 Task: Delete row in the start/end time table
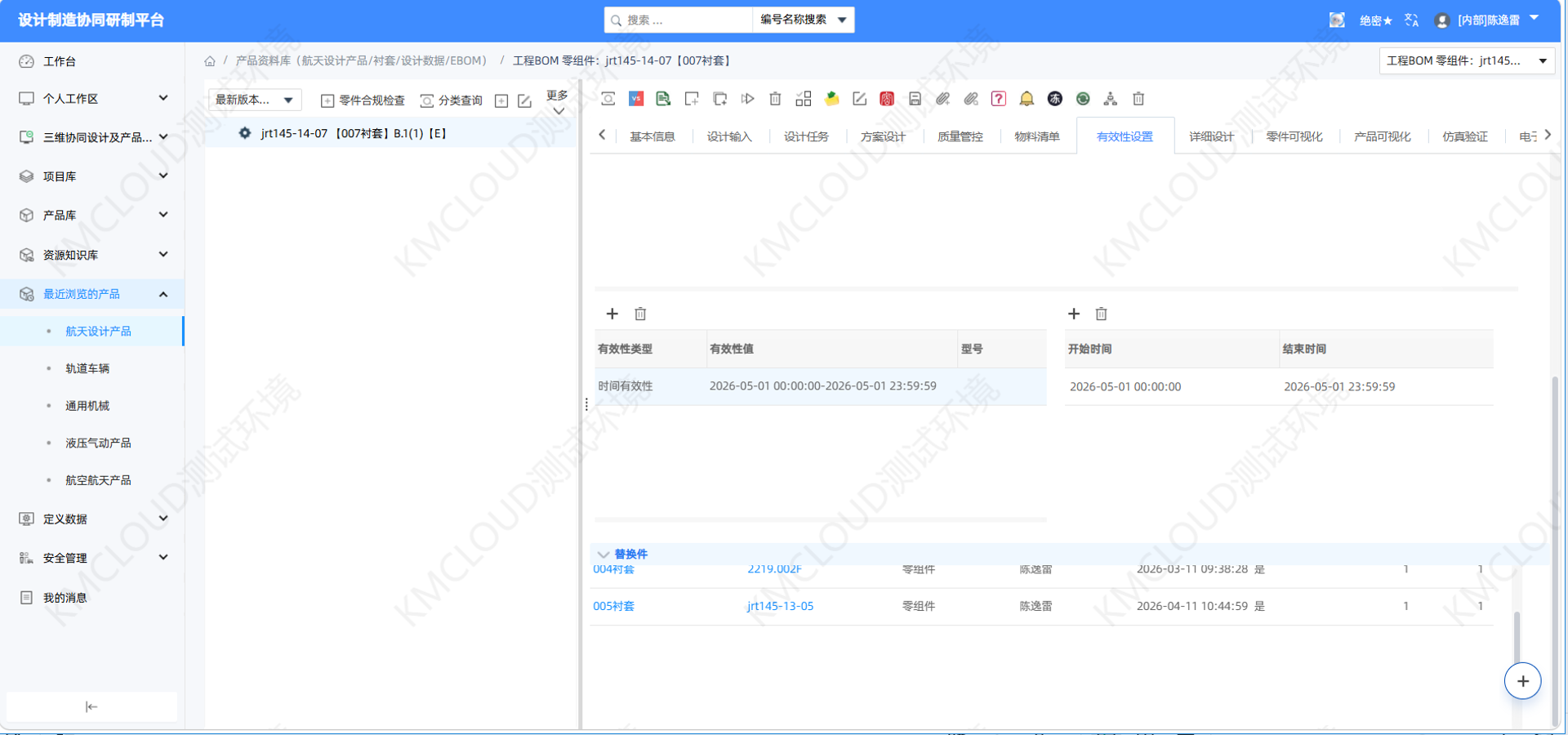(x=1101, y=314)
